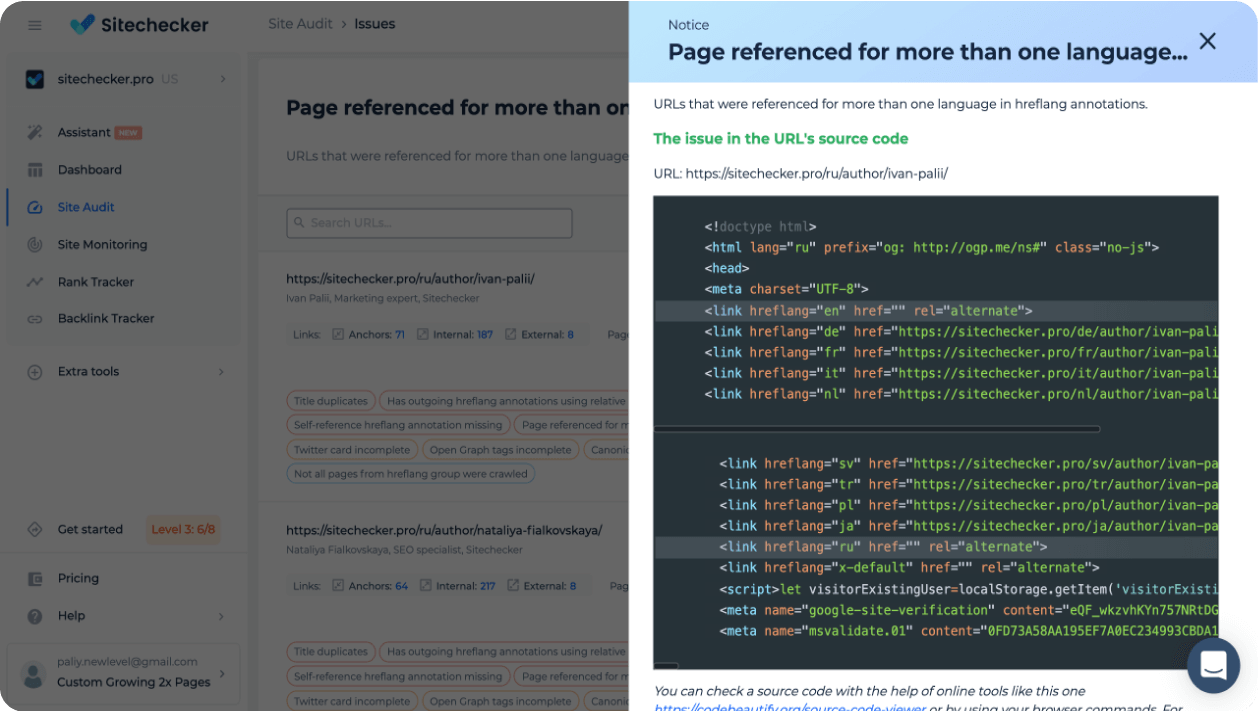Click the search magnifier icon

point(299,223)
